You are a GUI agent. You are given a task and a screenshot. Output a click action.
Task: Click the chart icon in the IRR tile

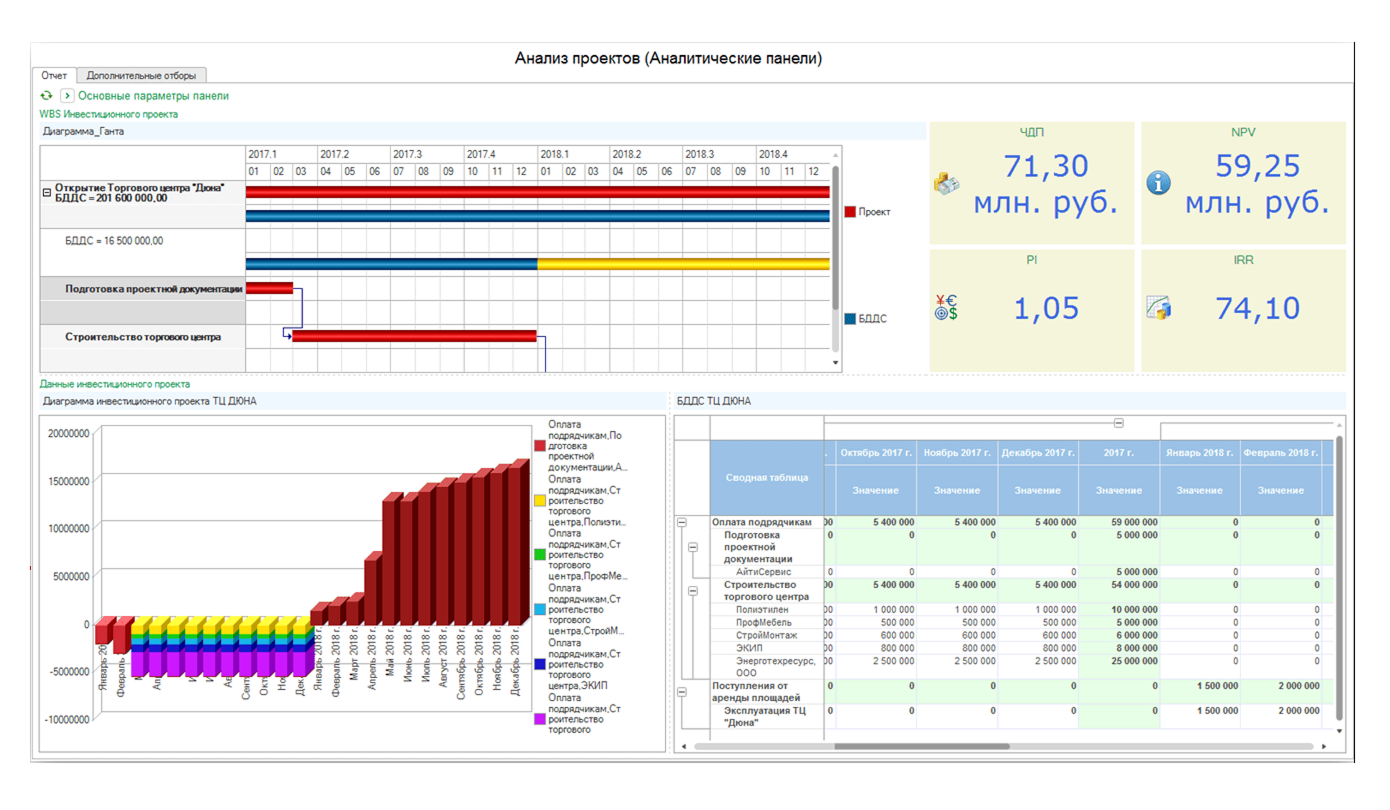click(1158, 308)
